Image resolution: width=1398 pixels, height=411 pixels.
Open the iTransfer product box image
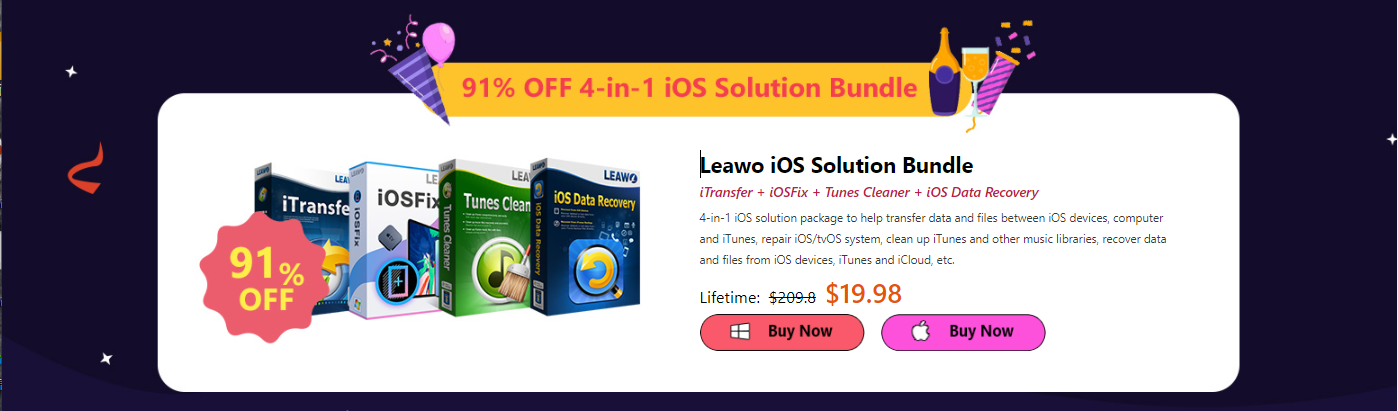click(302, 235)
